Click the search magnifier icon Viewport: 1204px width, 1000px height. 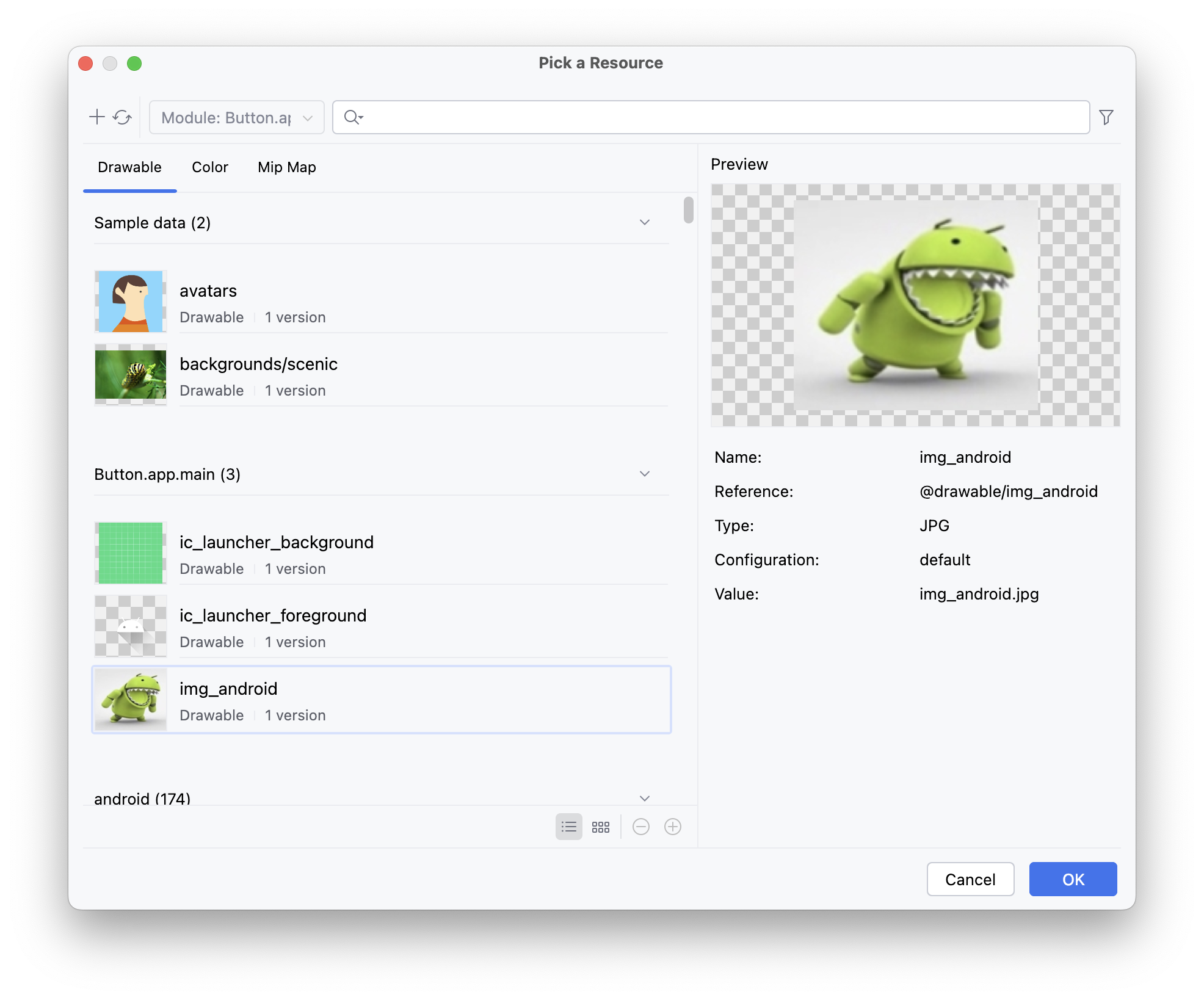[x=352, y=117]
